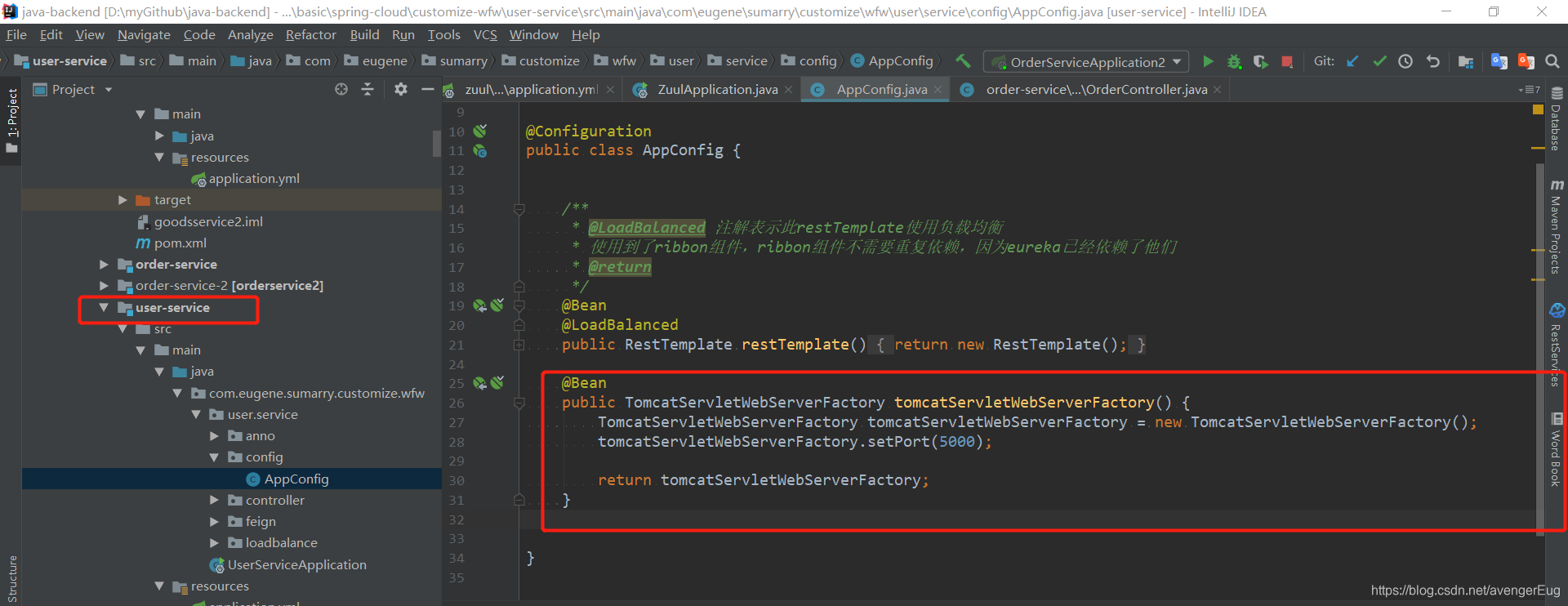Locate current file with crosshair icon
This screenshot has width=1568, height=606.
coord(341,89)
